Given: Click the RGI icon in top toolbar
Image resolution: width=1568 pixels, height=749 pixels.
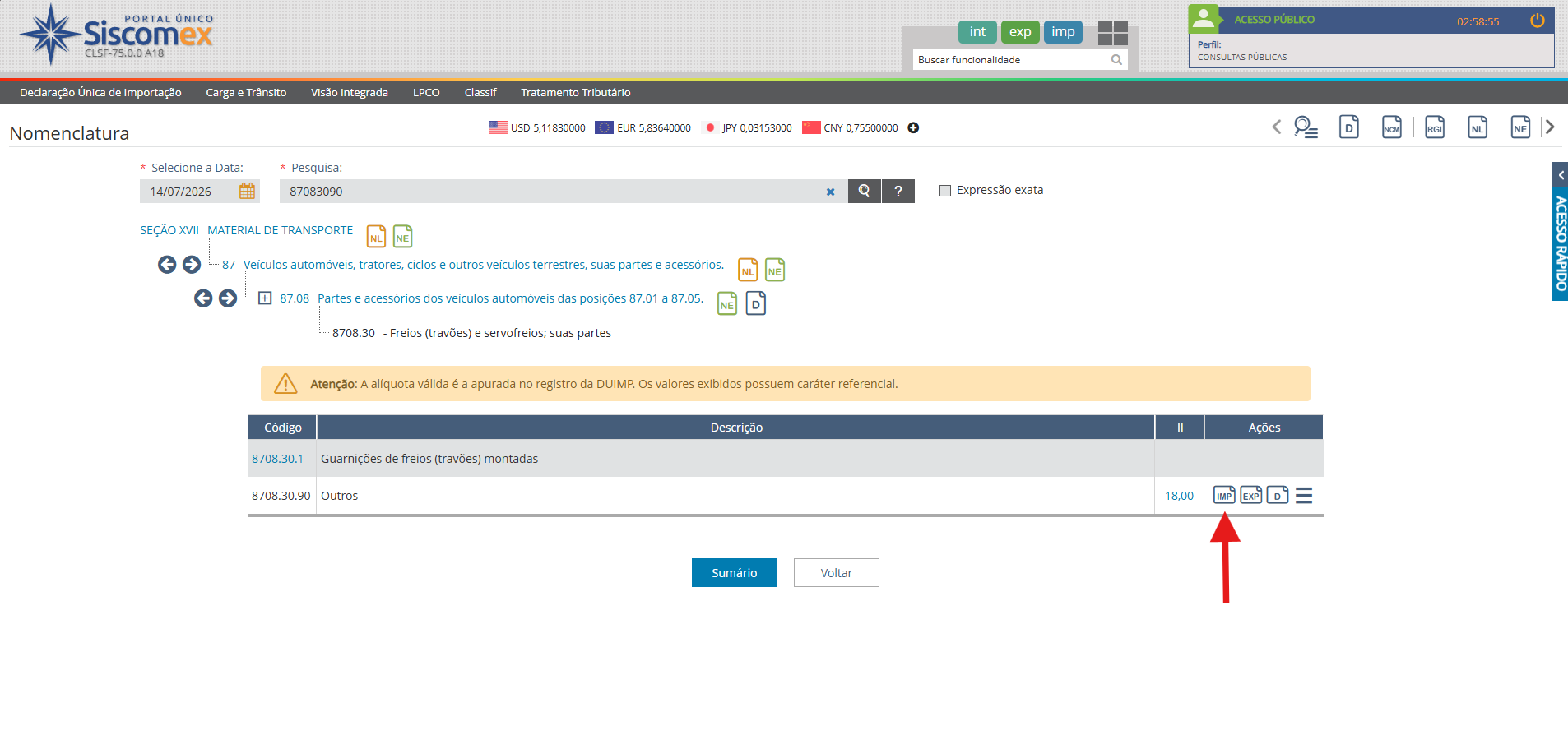Looking at the screenshot, I should [1435, 127].
